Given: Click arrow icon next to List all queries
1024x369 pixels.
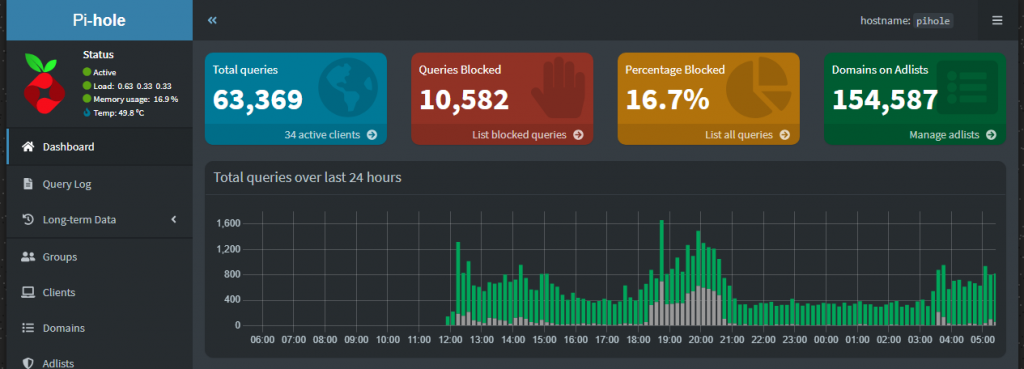Looking at the screenshot, I should 784,135.
